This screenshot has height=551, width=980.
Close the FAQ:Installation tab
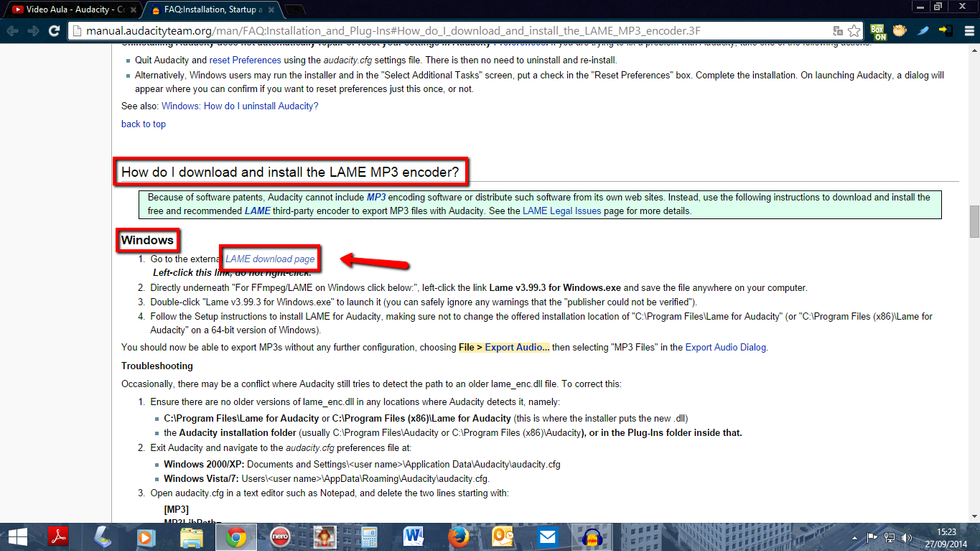271,9
